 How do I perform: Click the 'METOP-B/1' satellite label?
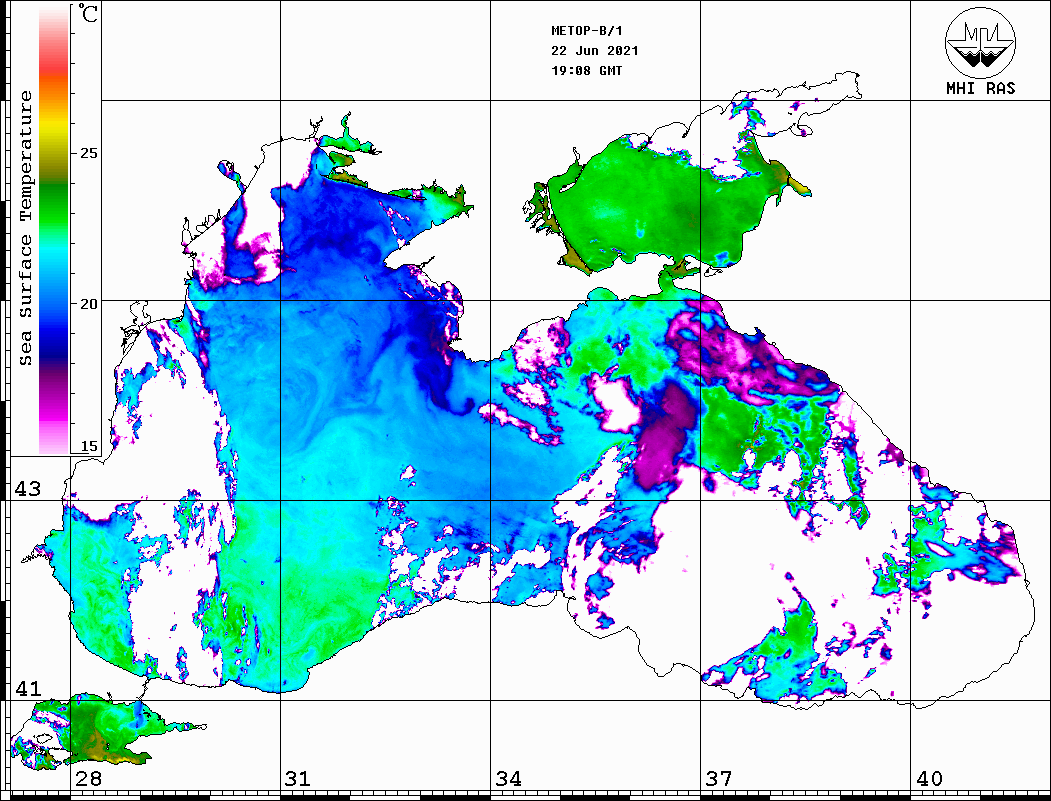[587, 31]
